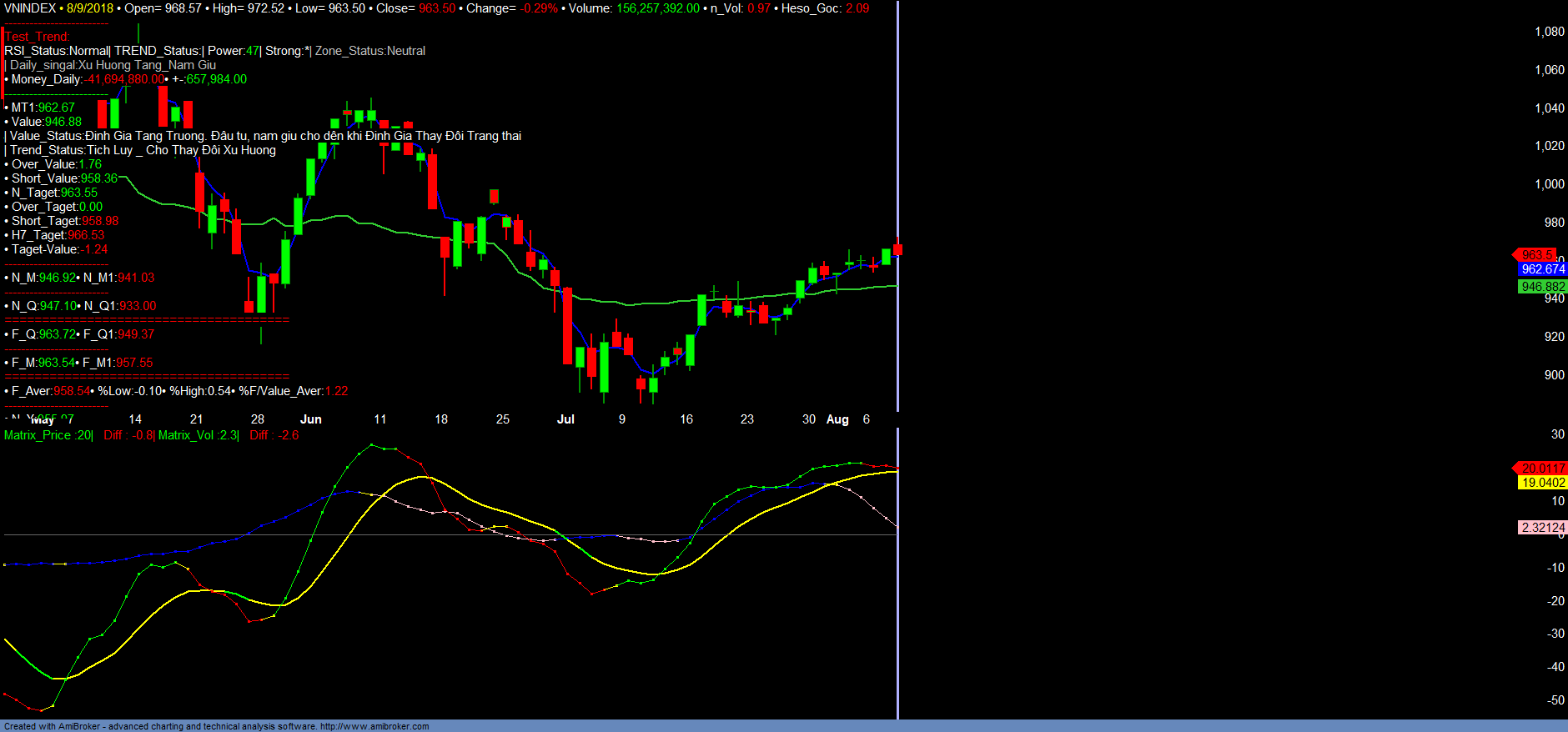Click the RSI_Status:Normal text

tap(57, 51)
